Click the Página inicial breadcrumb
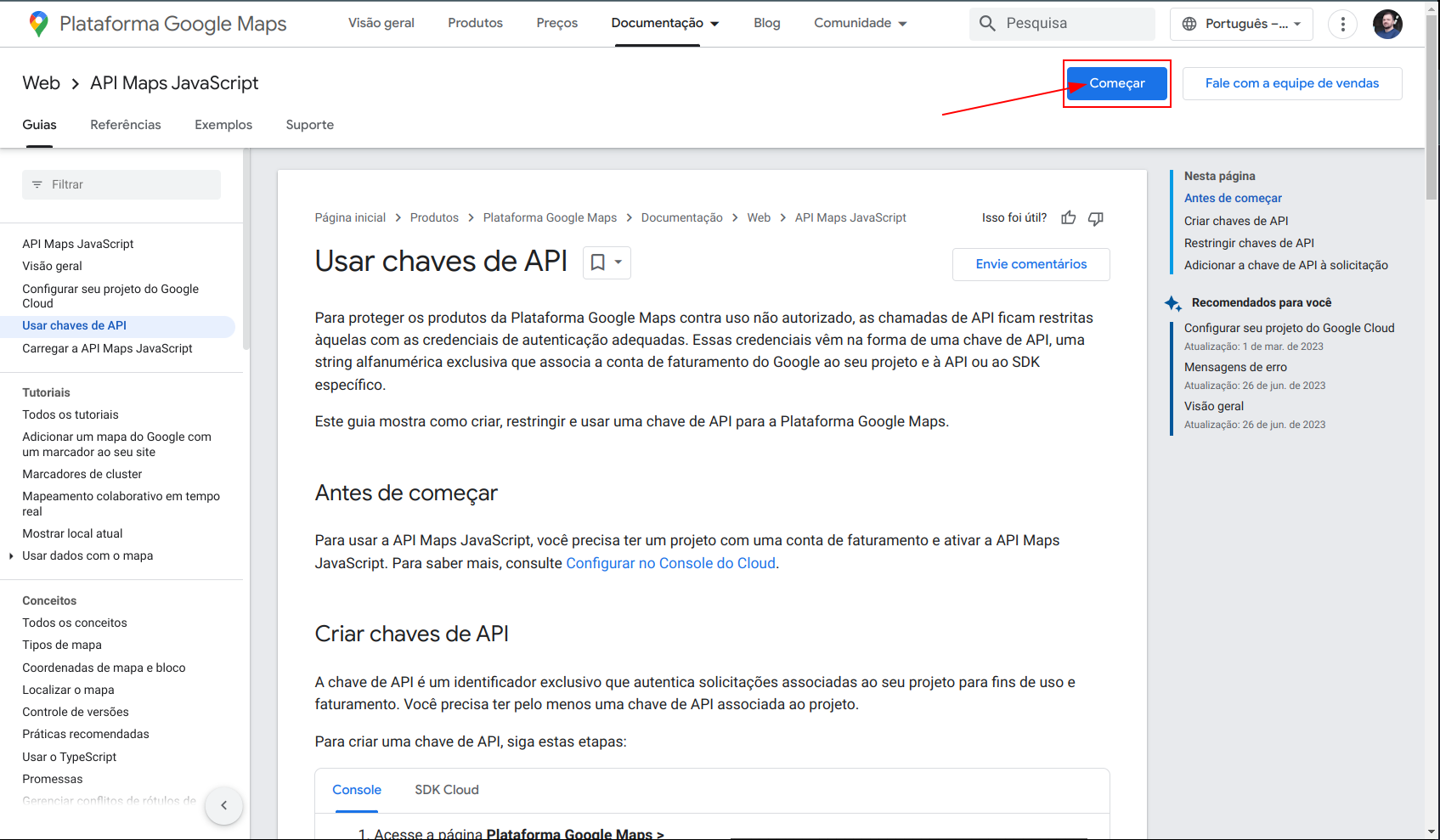This screenshot has height=840, width=1440. pos(350,218)
